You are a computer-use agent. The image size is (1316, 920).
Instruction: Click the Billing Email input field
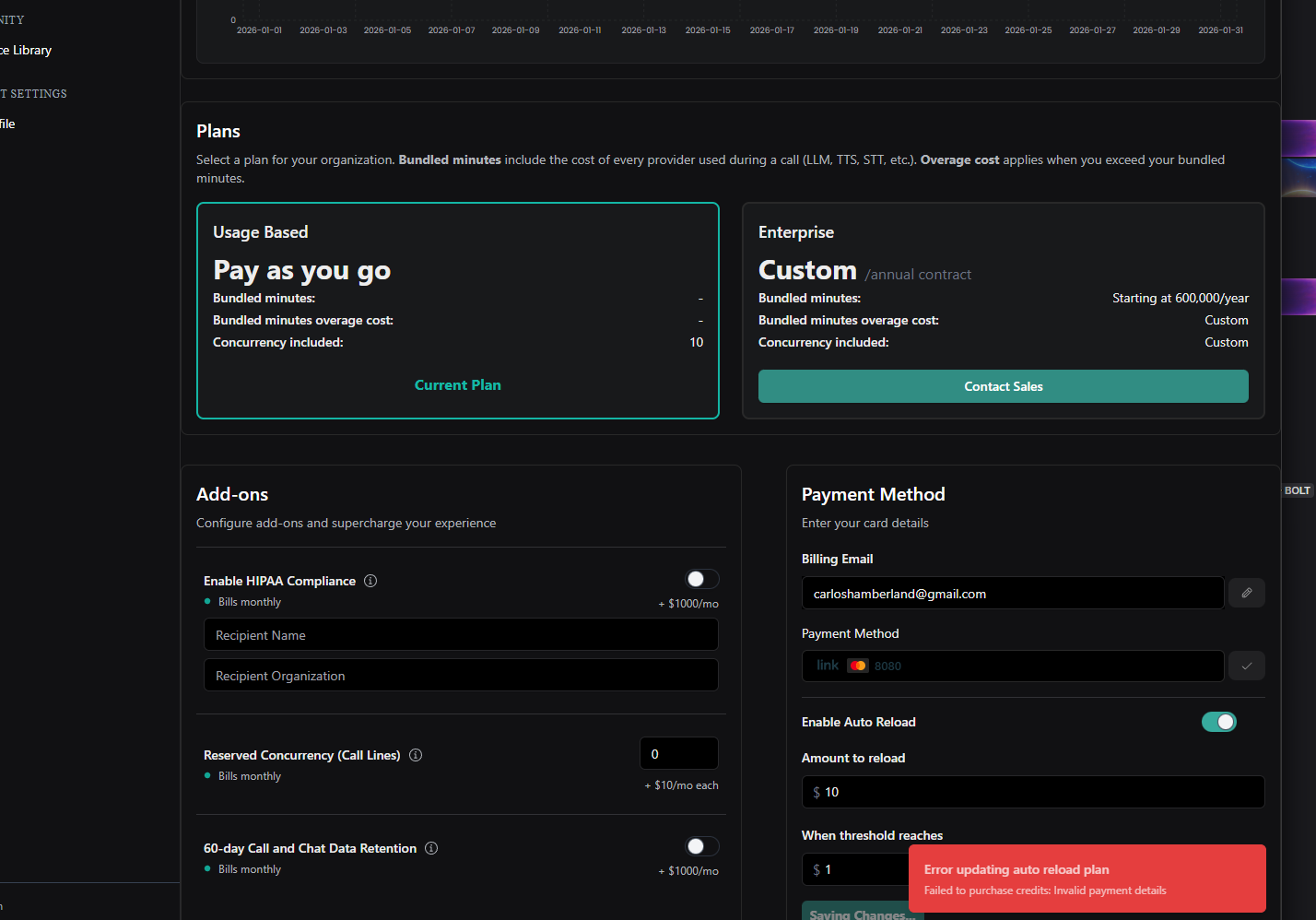click(x=1012, y=594)
